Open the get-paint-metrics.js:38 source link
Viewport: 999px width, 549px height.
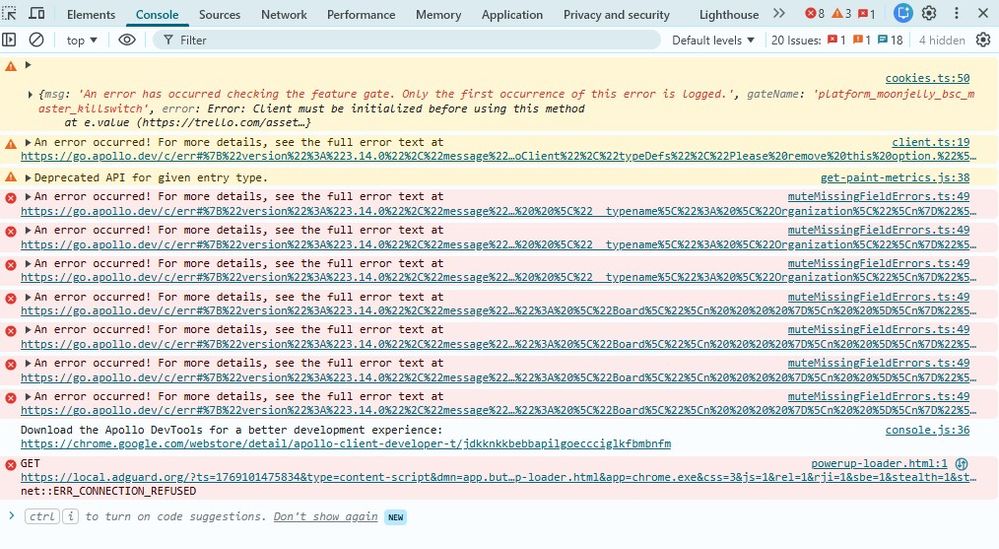[x=895, y=178]
